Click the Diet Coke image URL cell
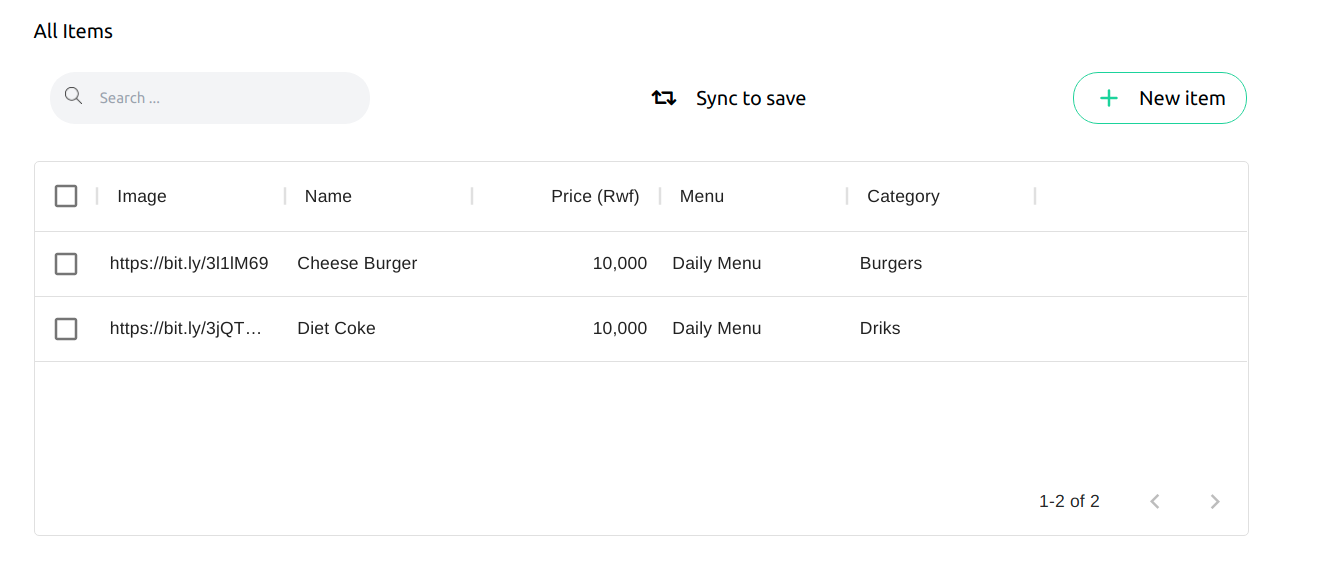 pyautogui.click(x=186, y=329)
